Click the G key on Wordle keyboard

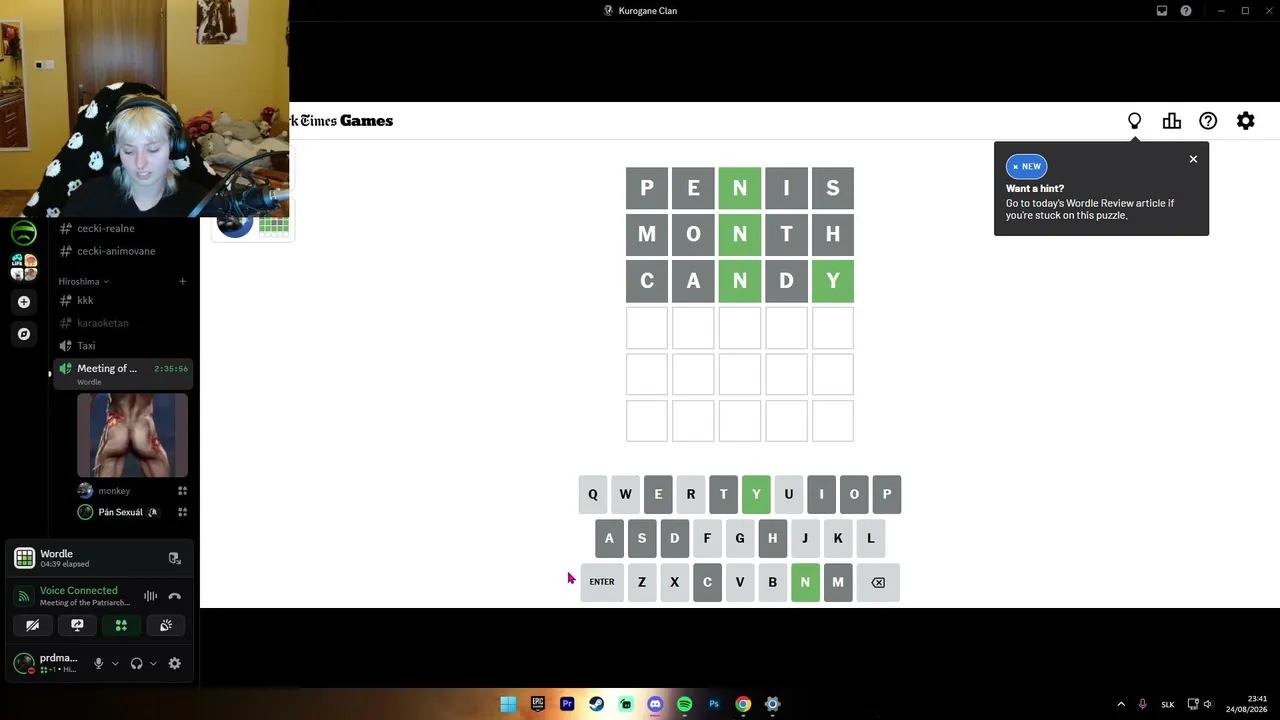[x=740, y=538]
